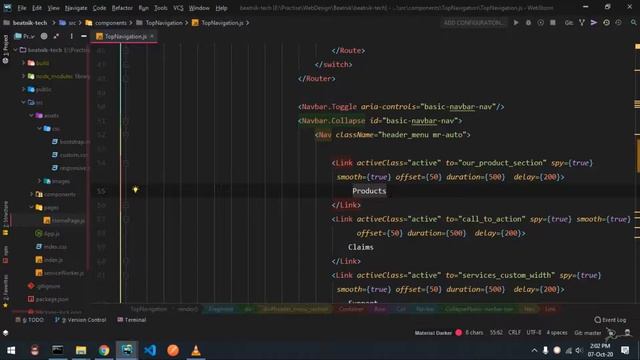
Task: Click the WebStorm icon in the taskbar
Action: [127, 350]
